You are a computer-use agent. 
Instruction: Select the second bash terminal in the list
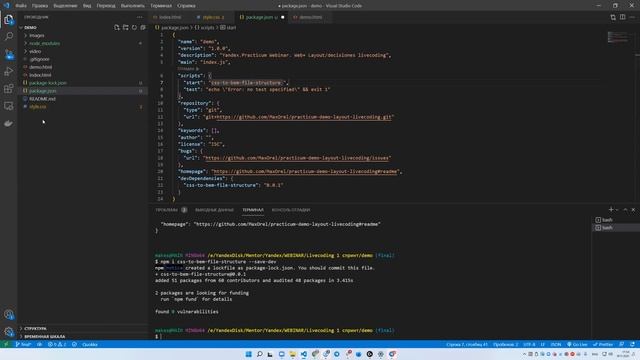click(x=616, y=228)
